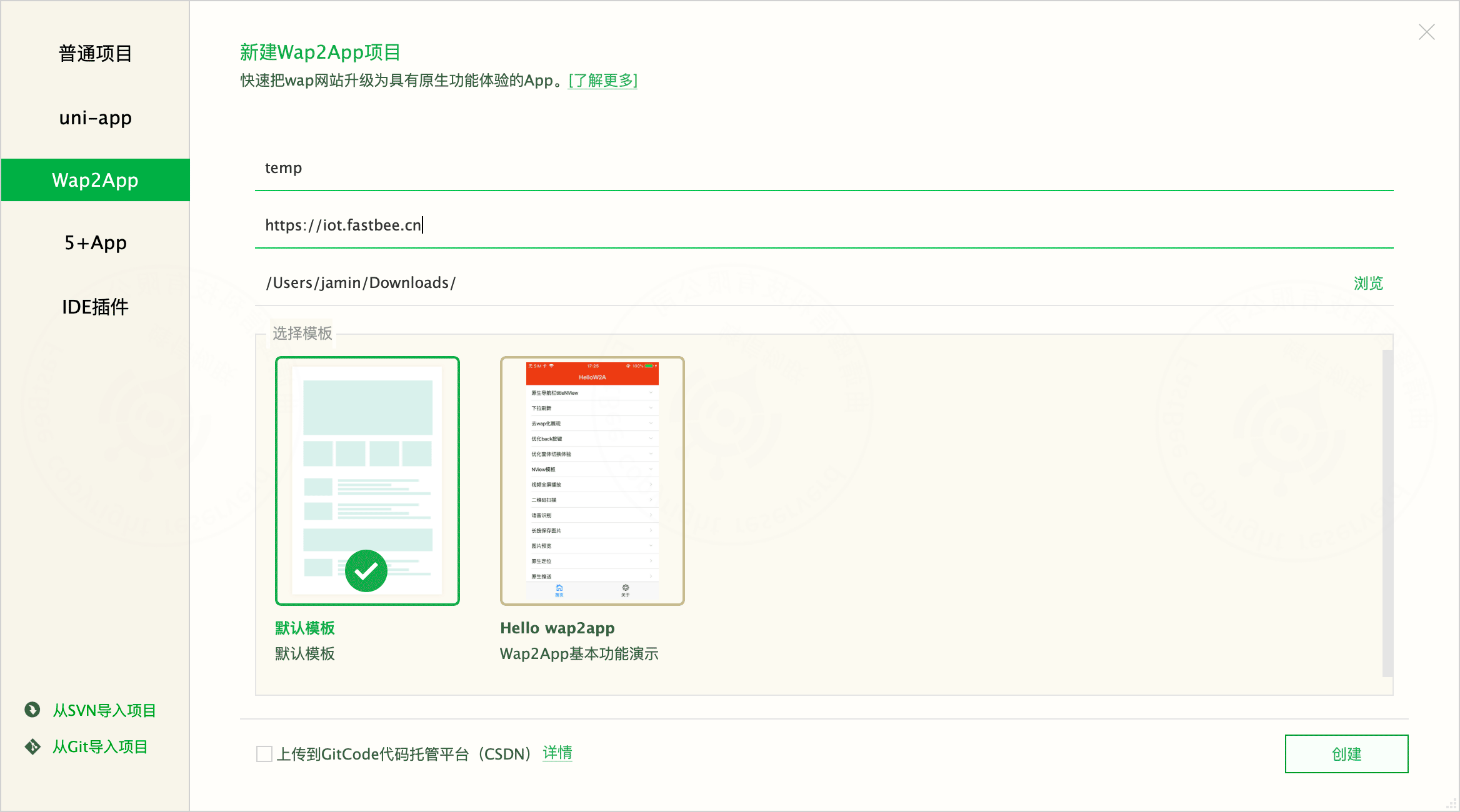Viewport: 1460px width, 812px height.
Task: Open the 了解更多 link
Action: pyautogui.click(x=602, y=81)
